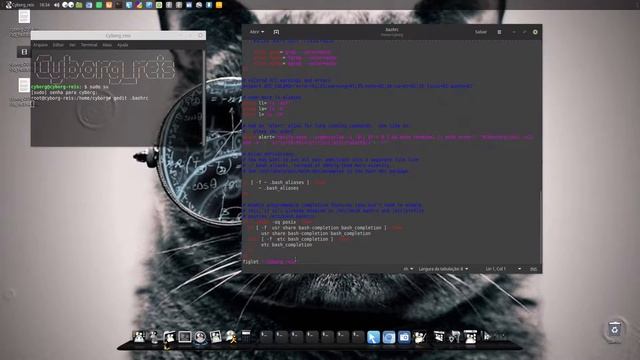This screenshot has width=640, height=360.
Task: Open the trash bin icon on the desktop
Action: pos(615,329)
